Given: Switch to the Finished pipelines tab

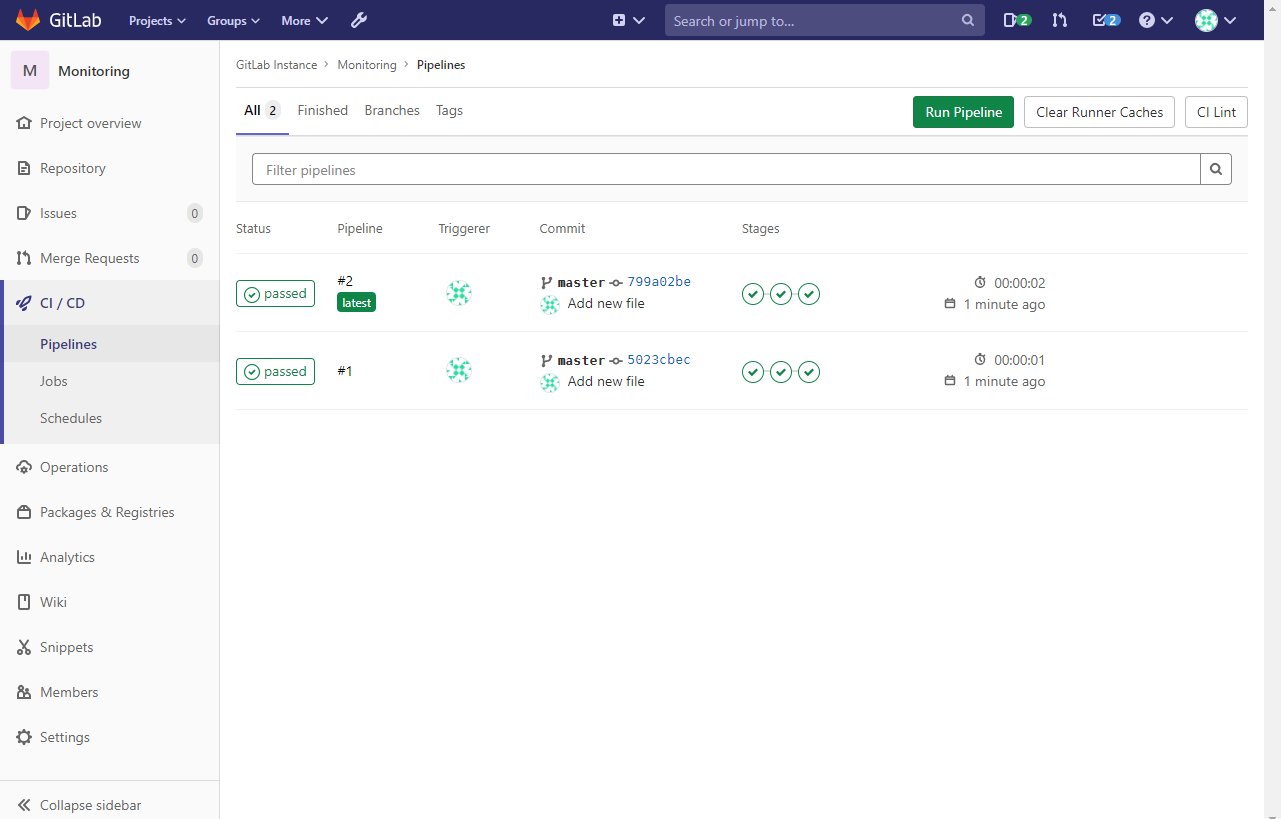Looking at the screenshot, I should coord(322,110).
